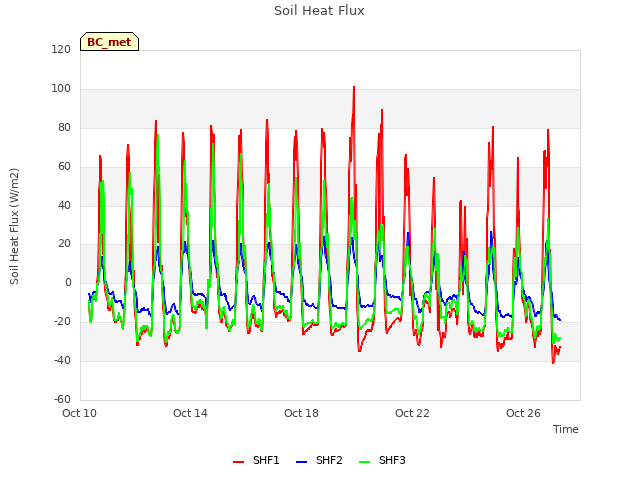Click the Oct 14 x-axis tick label
The height and width of the screenshot is (480, 640).
pos(191,413)
